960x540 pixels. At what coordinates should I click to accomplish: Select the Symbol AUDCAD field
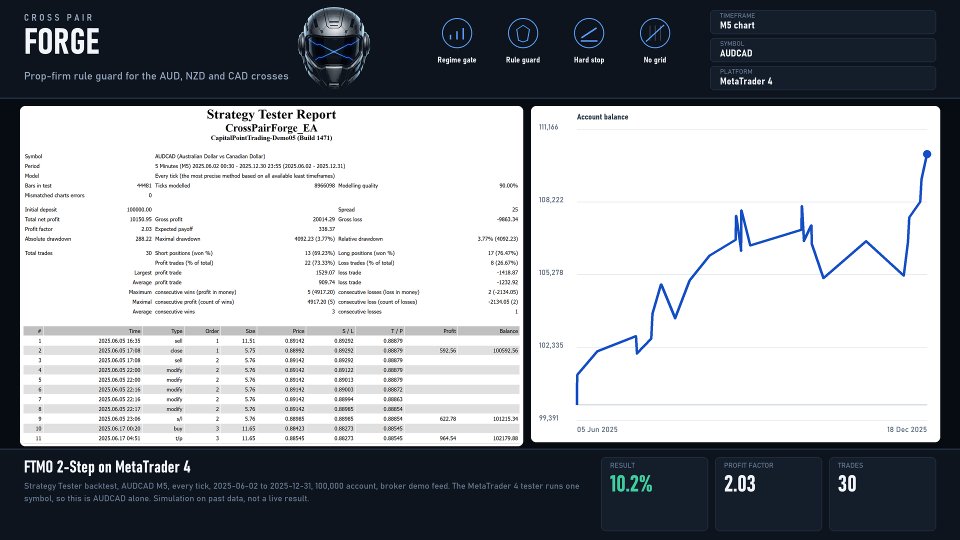[x=823, y=50]
